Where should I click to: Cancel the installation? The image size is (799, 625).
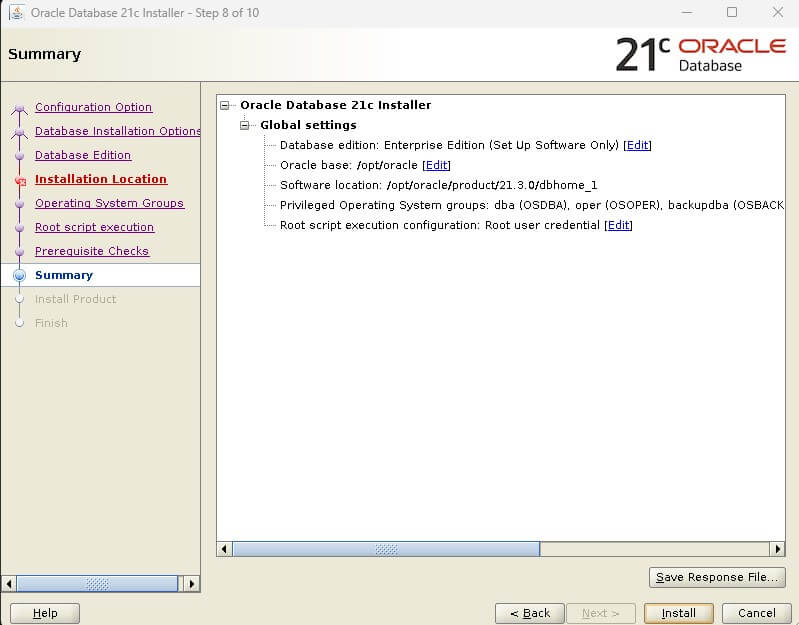point(756,613)
